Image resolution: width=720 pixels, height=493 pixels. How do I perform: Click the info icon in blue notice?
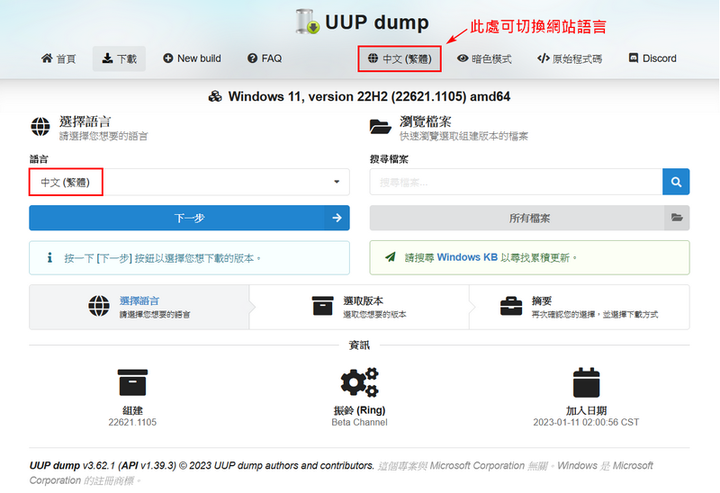pos(50,258)
